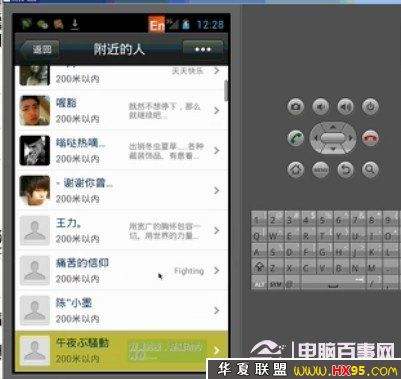
Task: Click the emulator volume up button
Action: 345,107
